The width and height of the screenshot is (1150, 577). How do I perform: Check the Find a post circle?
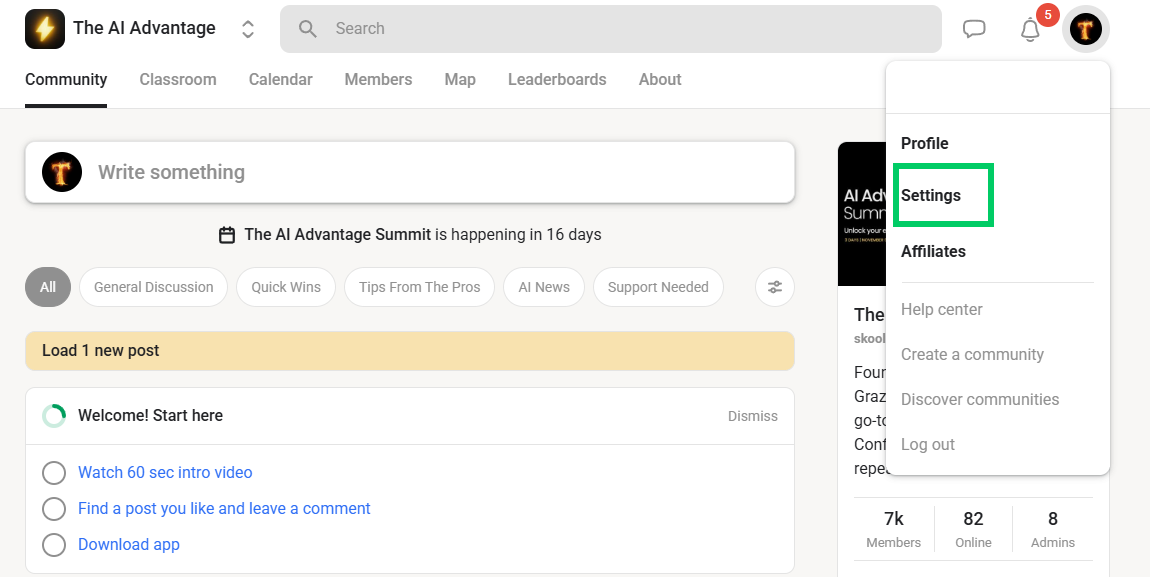[x=54, y=509]
